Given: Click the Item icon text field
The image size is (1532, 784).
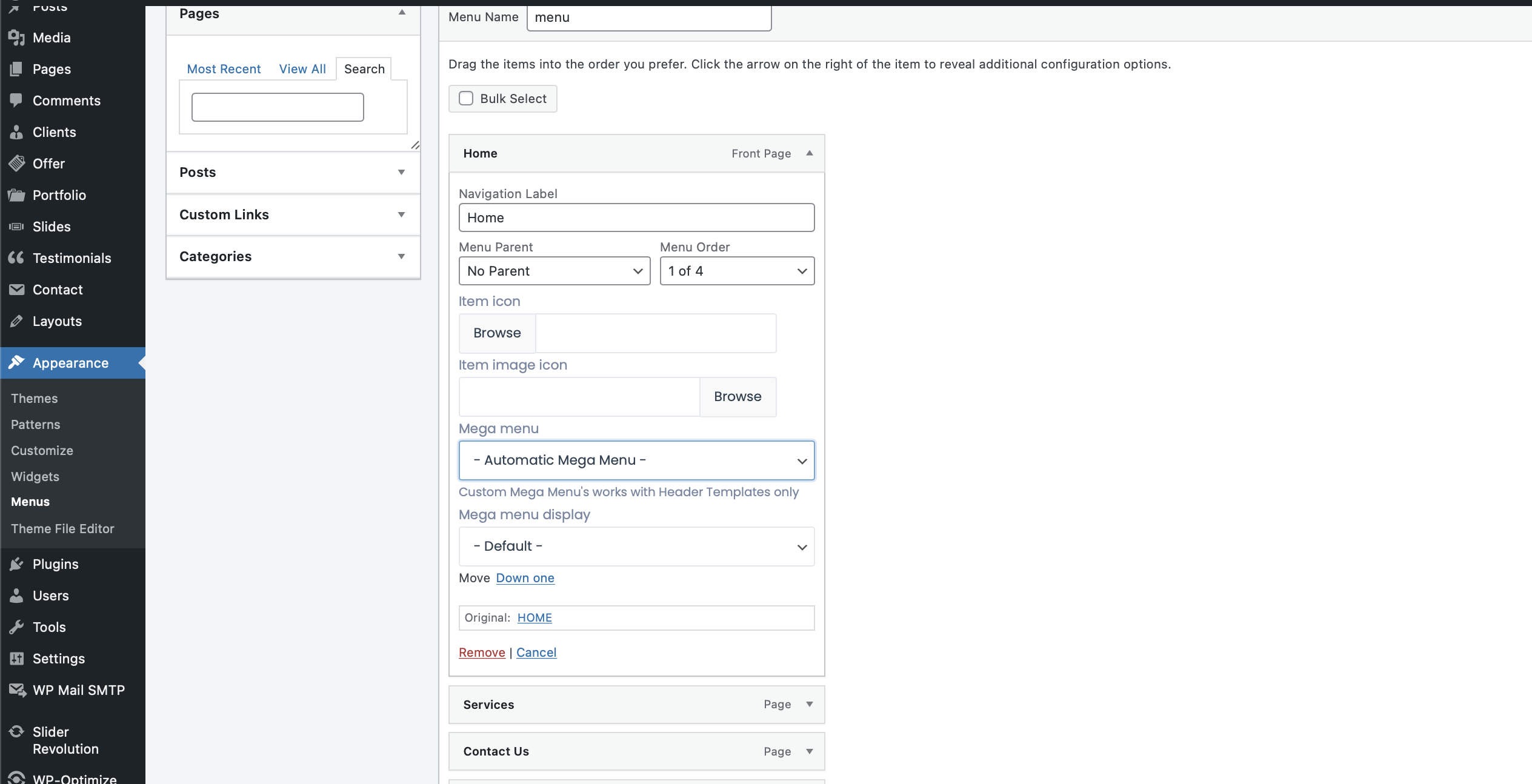Looking at the screenshot, I should pyautogui.click(x=656, y=333).
